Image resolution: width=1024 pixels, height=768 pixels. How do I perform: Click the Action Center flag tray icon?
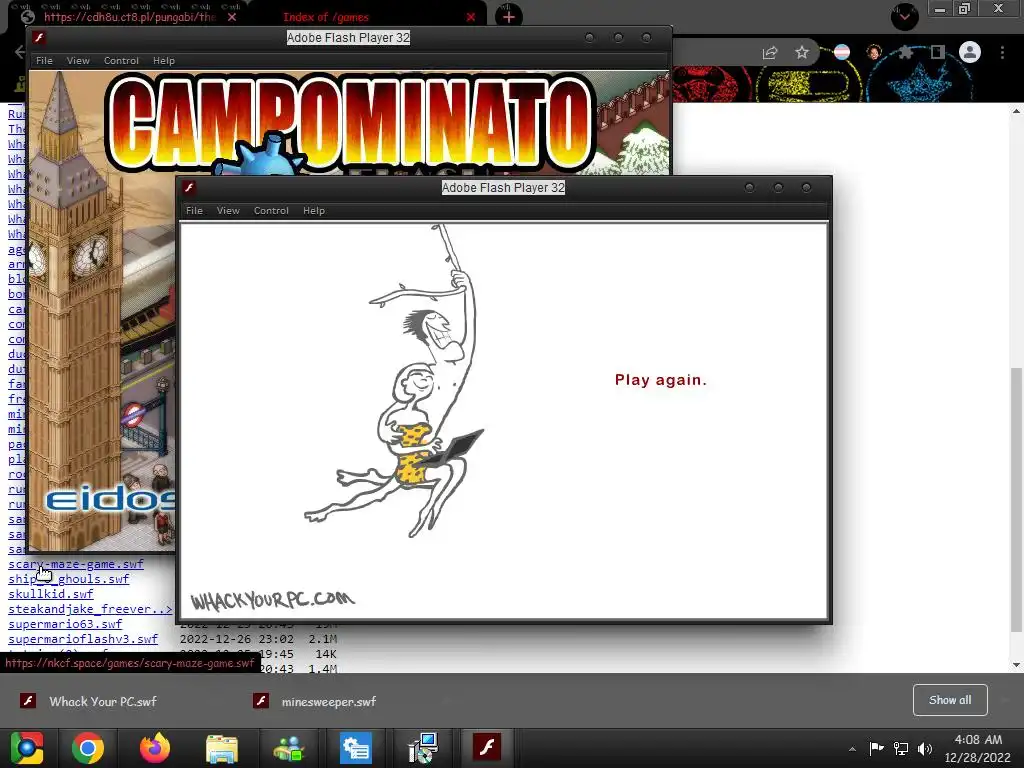click(876, 748)
